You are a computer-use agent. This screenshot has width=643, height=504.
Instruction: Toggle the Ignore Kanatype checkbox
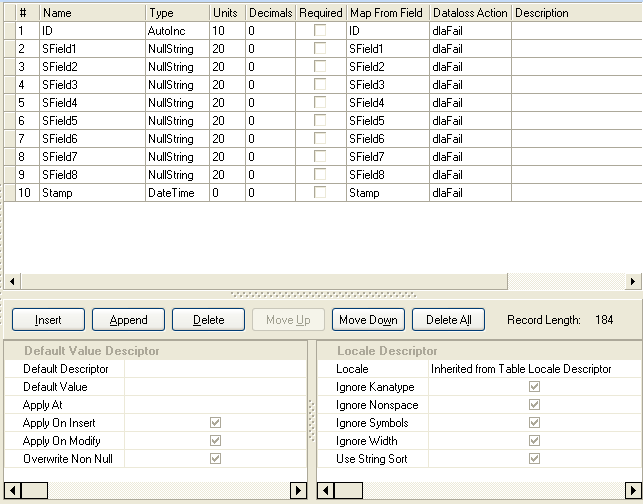(533, 387)
